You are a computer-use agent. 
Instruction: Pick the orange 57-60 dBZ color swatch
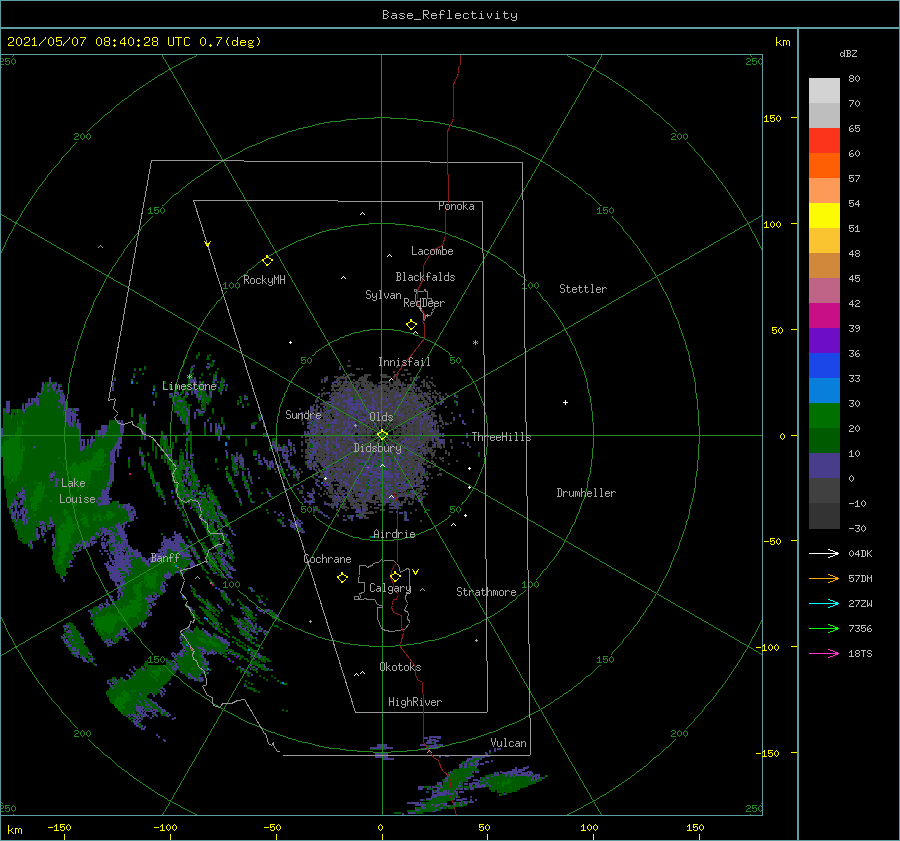[x=824, y=165]
